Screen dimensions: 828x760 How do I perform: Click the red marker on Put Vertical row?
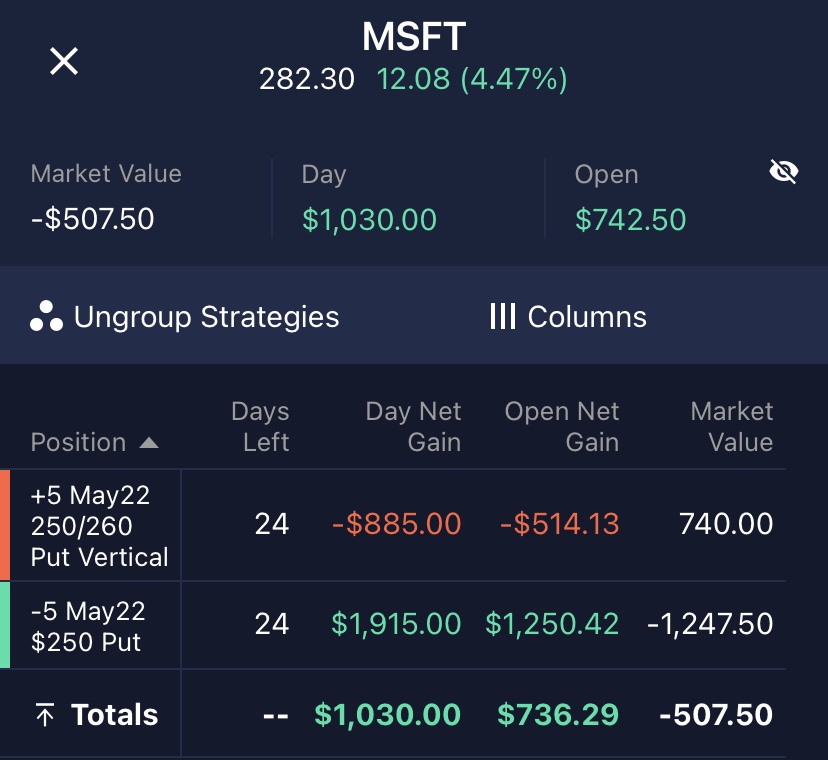pyautogui.click(x=5, y=525)
